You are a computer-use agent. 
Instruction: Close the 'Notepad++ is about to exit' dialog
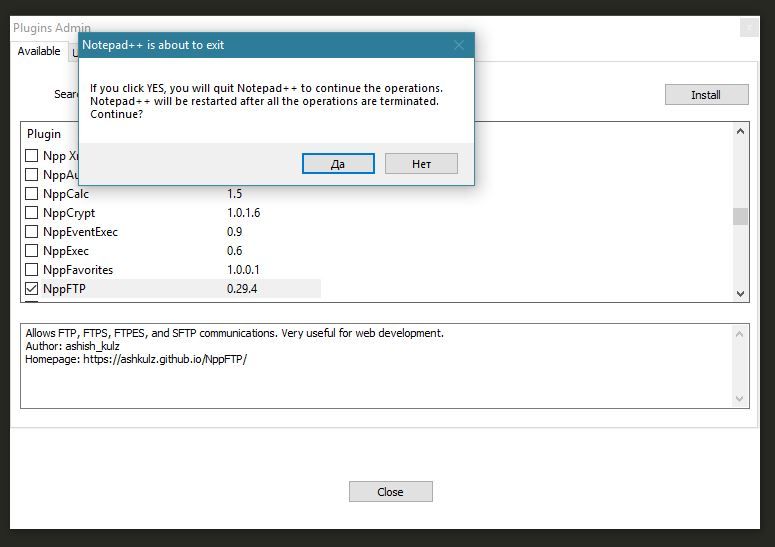(459, 45)
